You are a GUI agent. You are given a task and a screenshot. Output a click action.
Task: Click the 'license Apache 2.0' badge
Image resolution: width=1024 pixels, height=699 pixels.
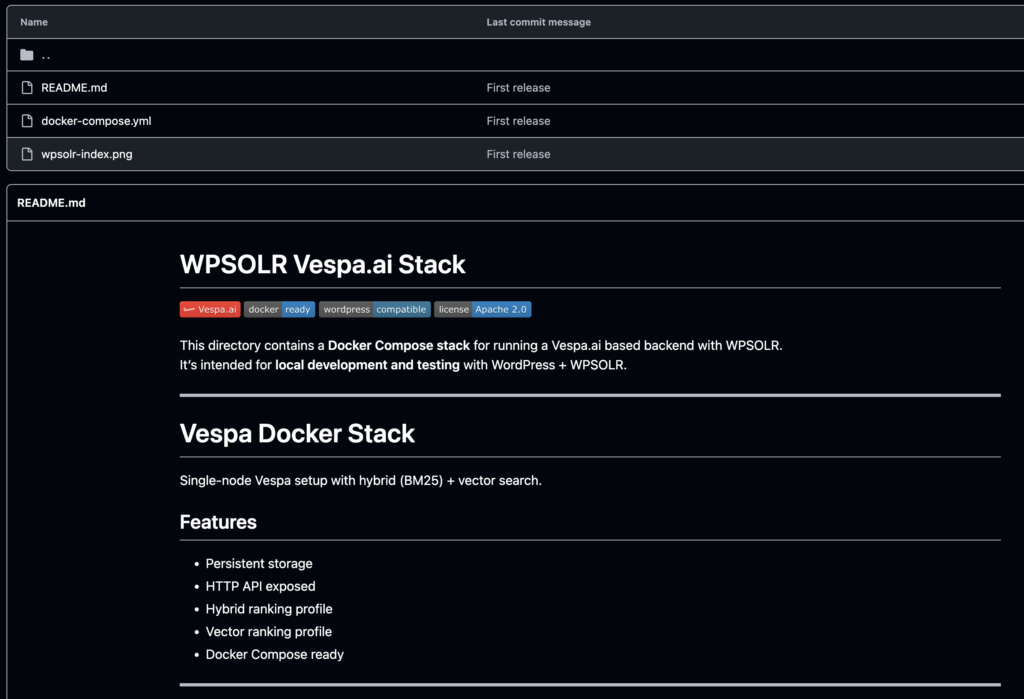[483, 310]
